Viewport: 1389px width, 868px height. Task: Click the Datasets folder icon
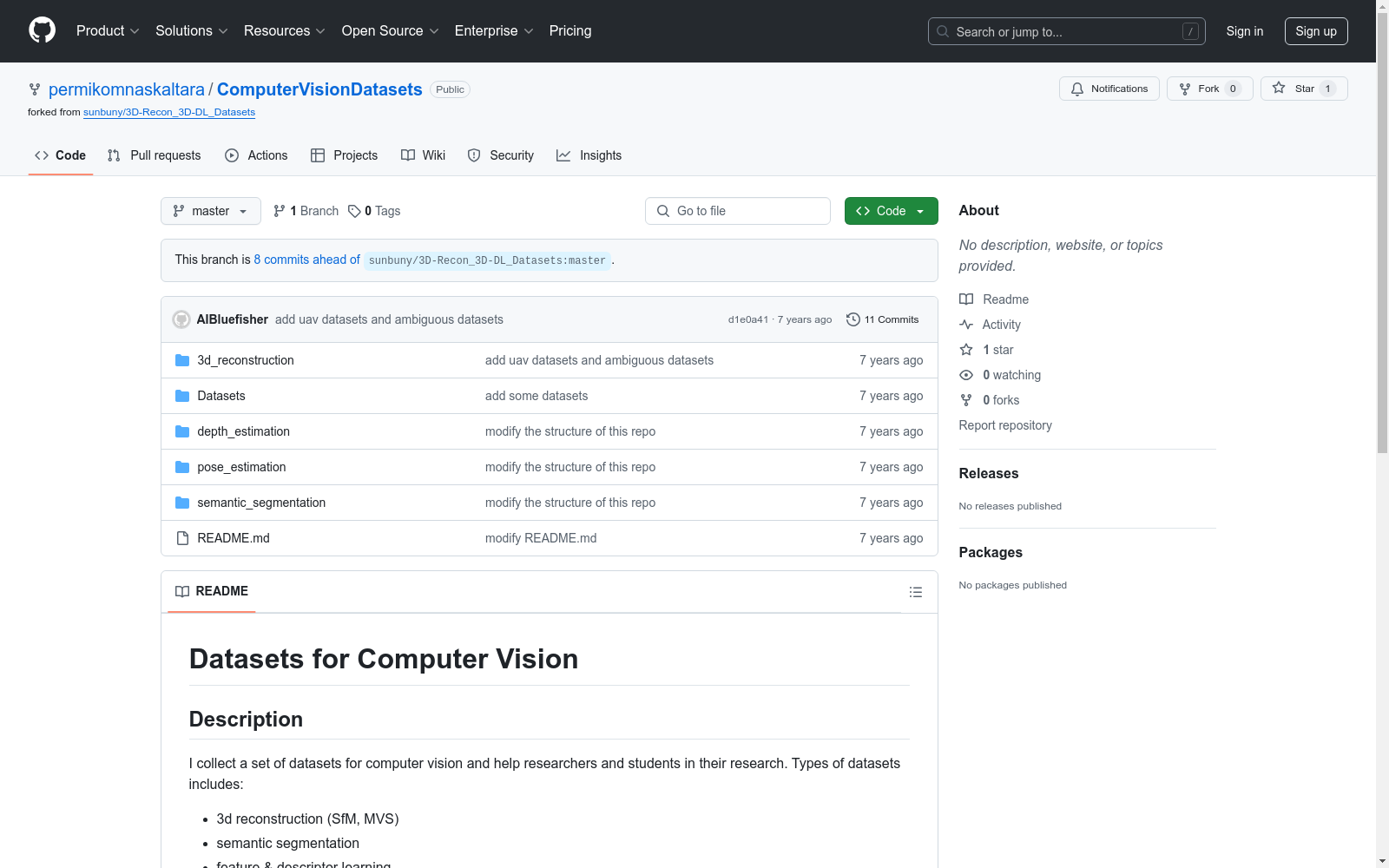pos(182,396)
